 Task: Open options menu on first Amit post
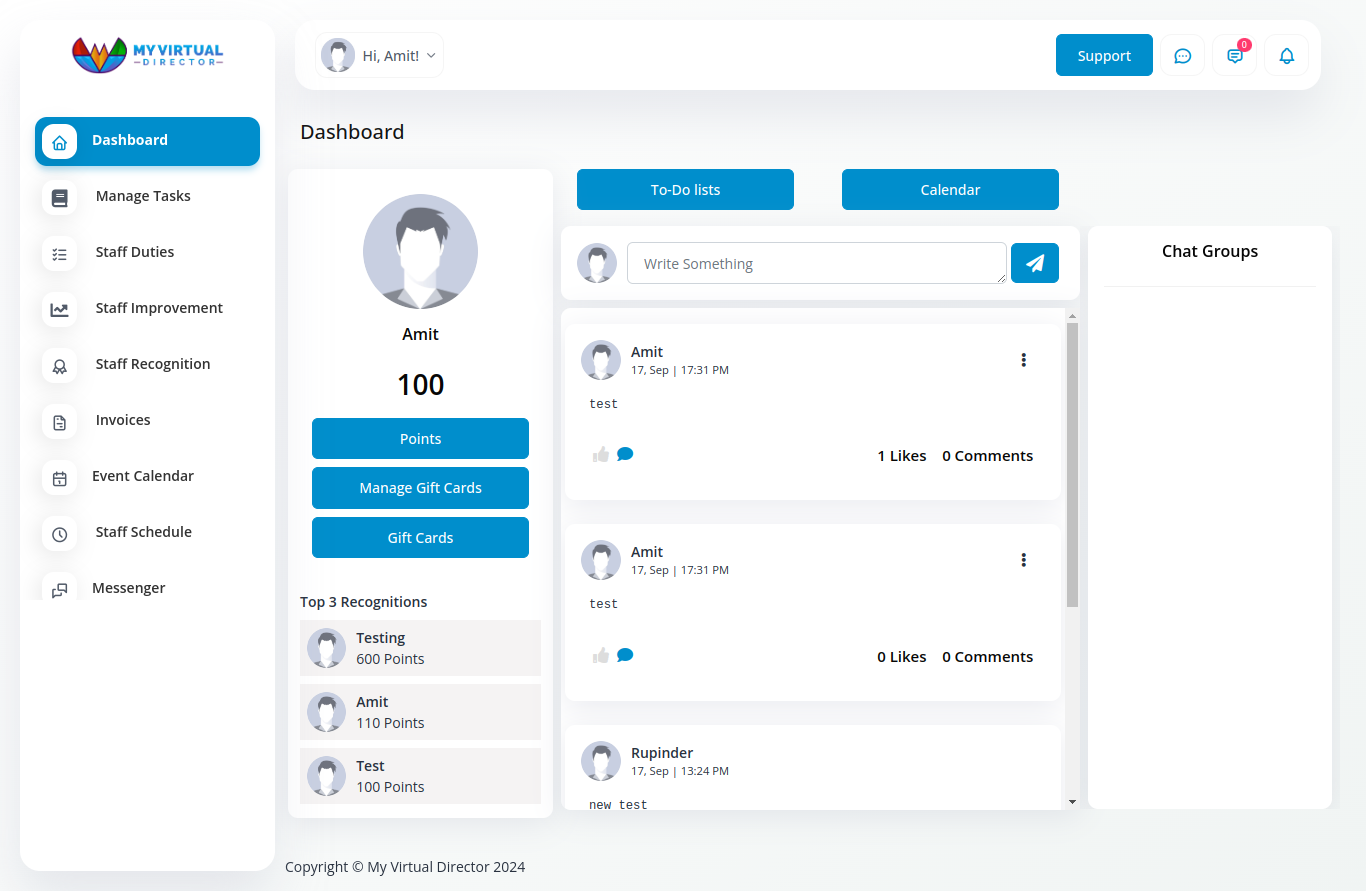tap(1023, 360)
